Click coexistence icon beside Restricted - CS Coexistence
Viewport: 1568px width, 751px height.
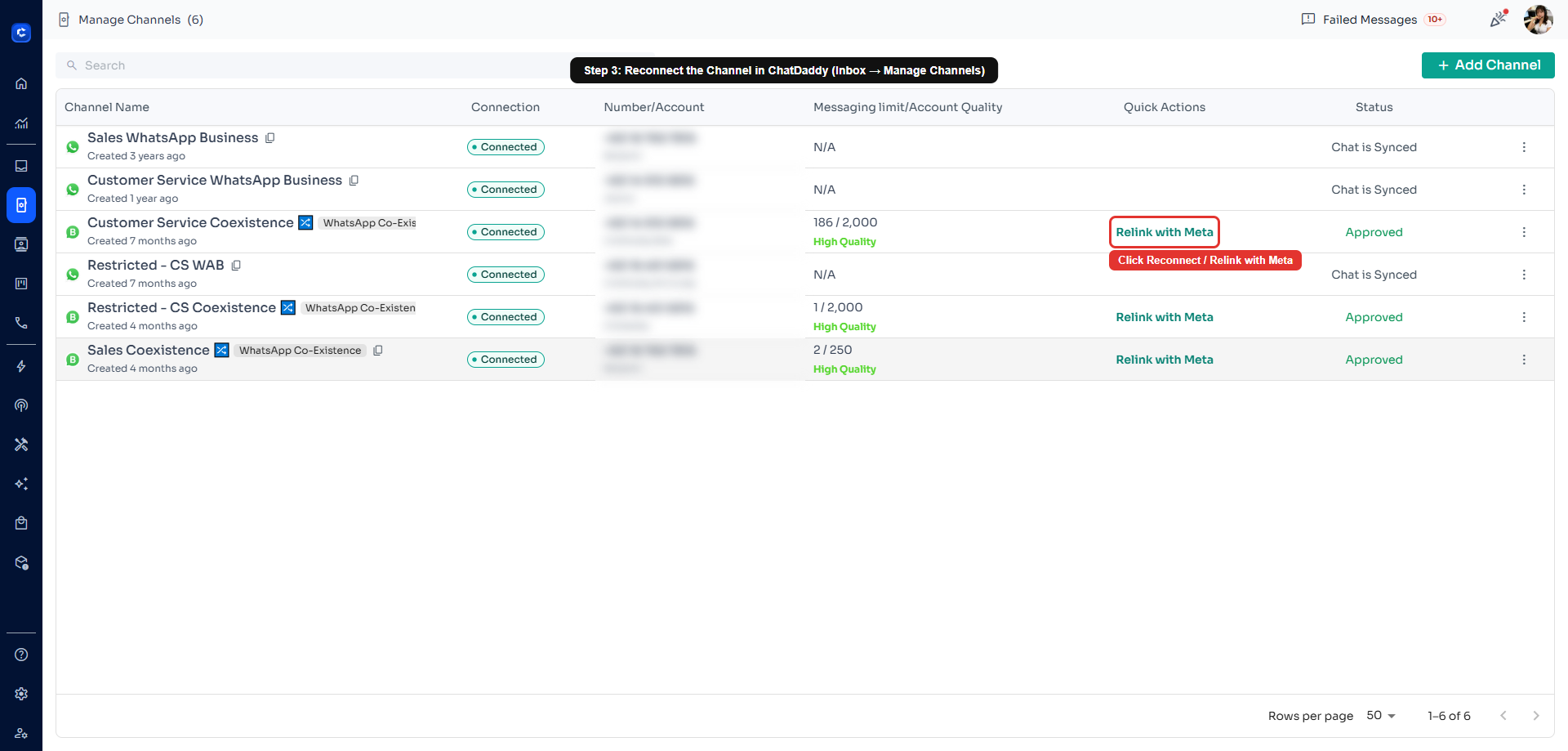(x=288, y=307)
